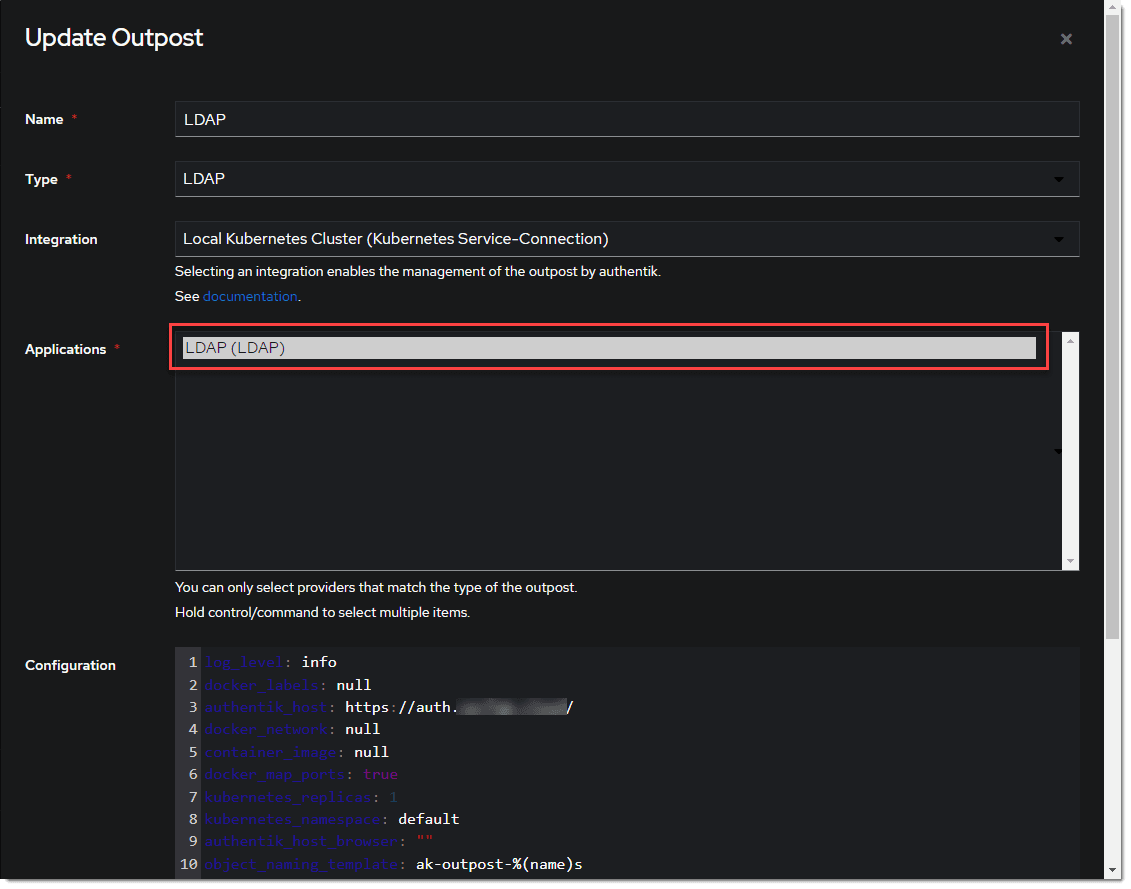The height and width of the screenshot is (889, 1131).
Task: Close the Update Outpost dialog
Action: pyautogui.click(x=1066, y=39)
